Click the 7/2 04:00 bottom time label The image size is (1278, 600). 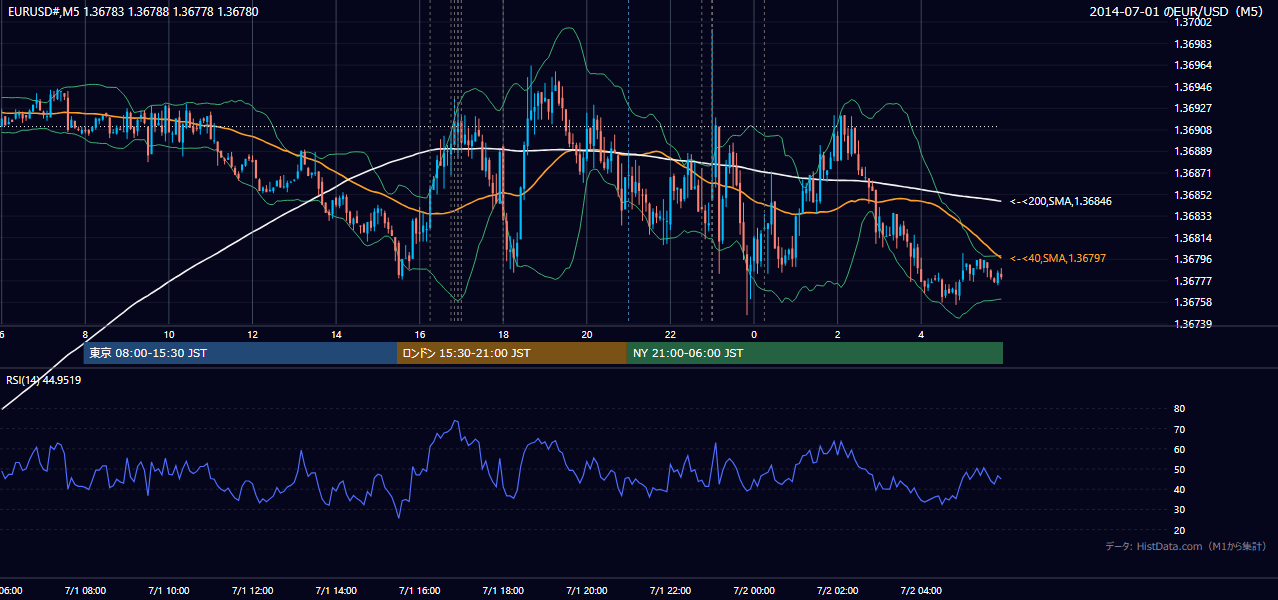point(921,591)
